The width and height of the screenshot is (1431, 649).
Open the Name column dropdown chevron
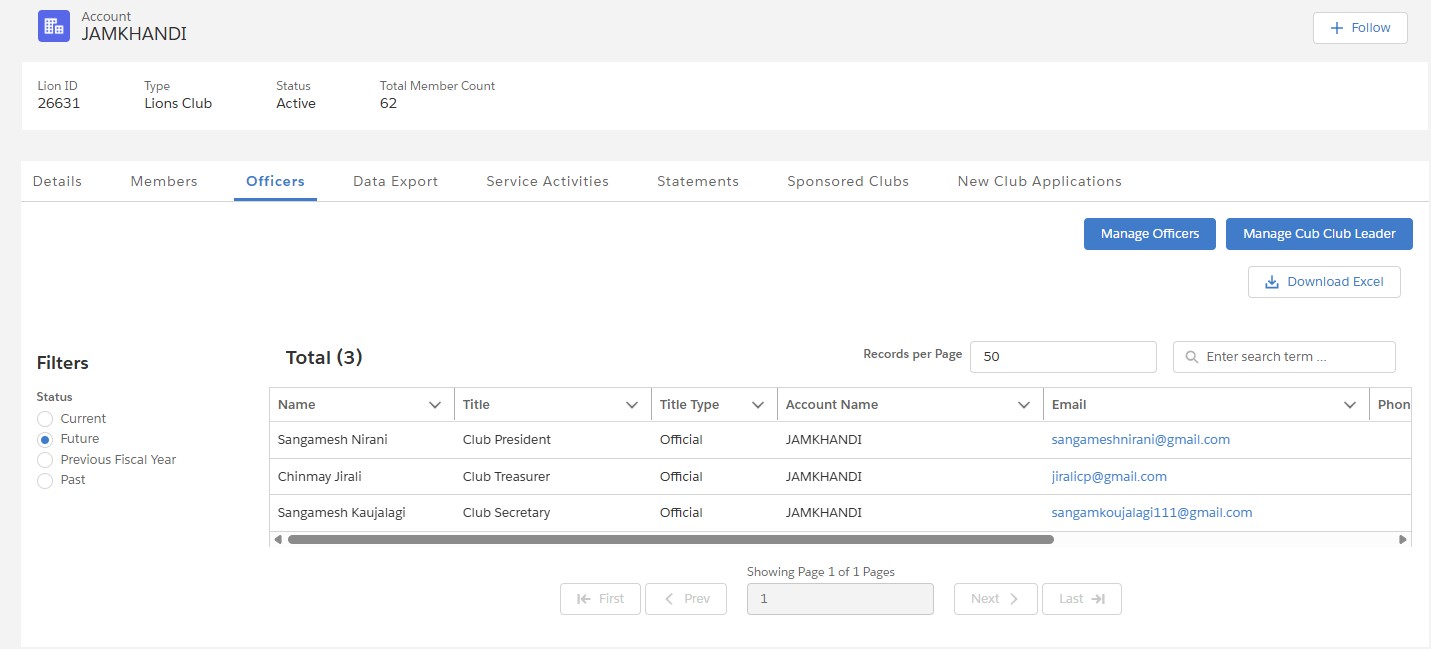[435, 405]
